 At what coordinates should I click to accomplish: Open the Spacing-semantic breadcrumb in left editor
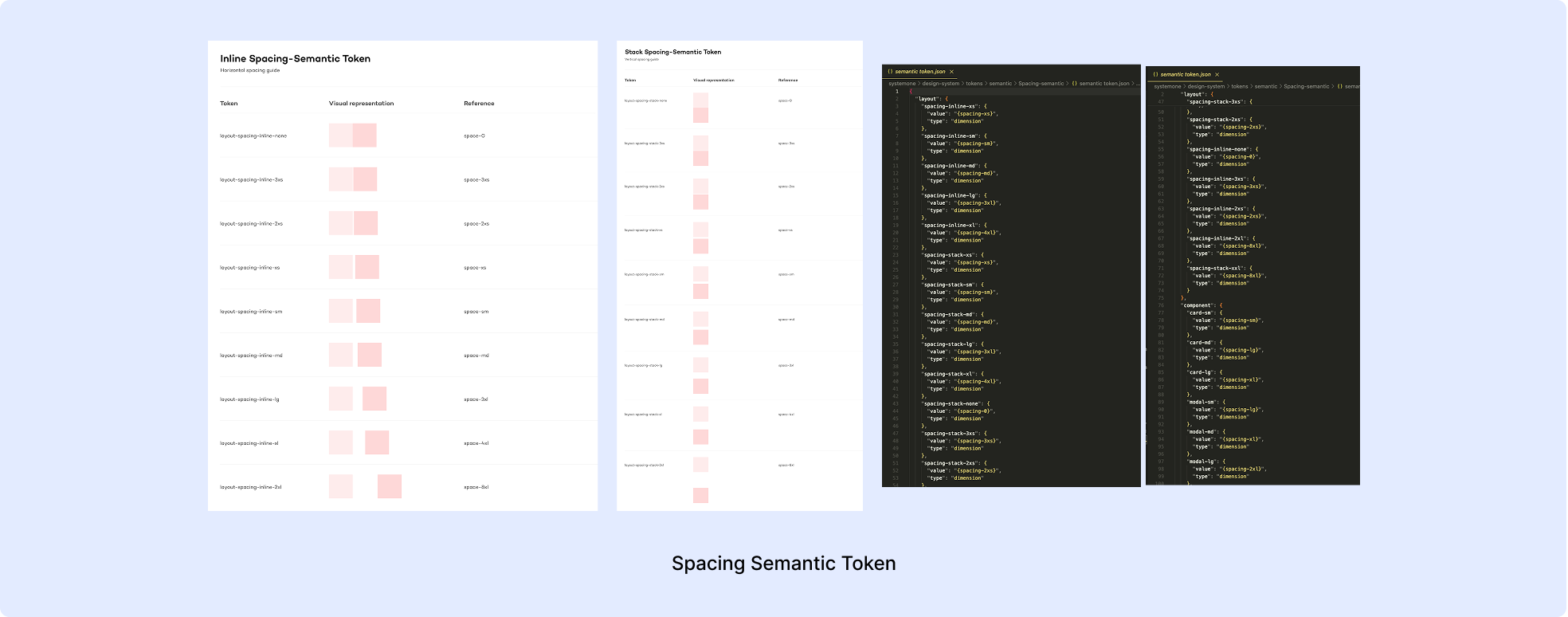tap(1041, 84)
